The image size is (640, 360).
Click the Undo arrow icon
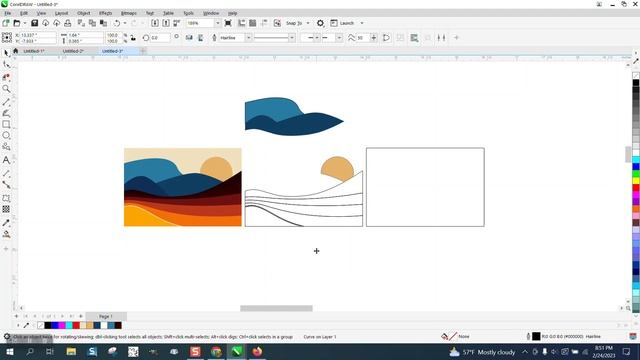[x=117, y=23]
